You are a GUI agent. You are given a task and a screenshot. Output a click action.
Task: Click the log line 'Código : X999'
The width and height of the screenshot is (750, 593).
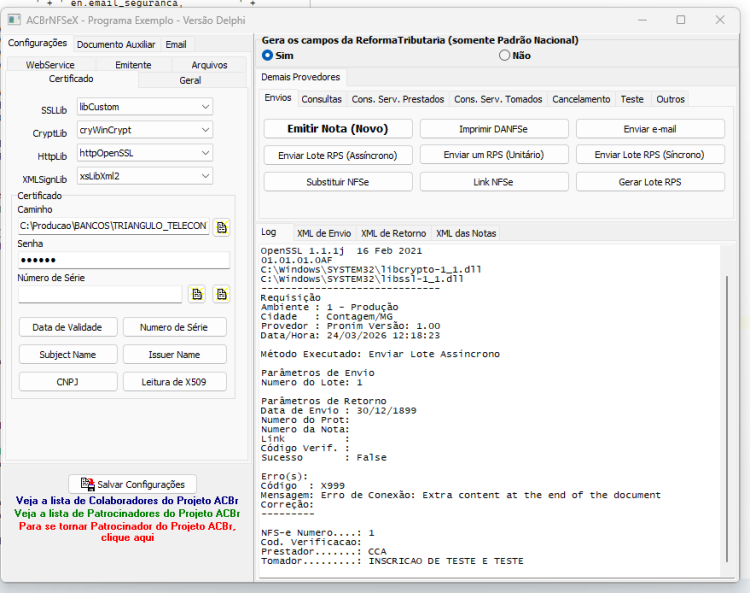[303, 486]
